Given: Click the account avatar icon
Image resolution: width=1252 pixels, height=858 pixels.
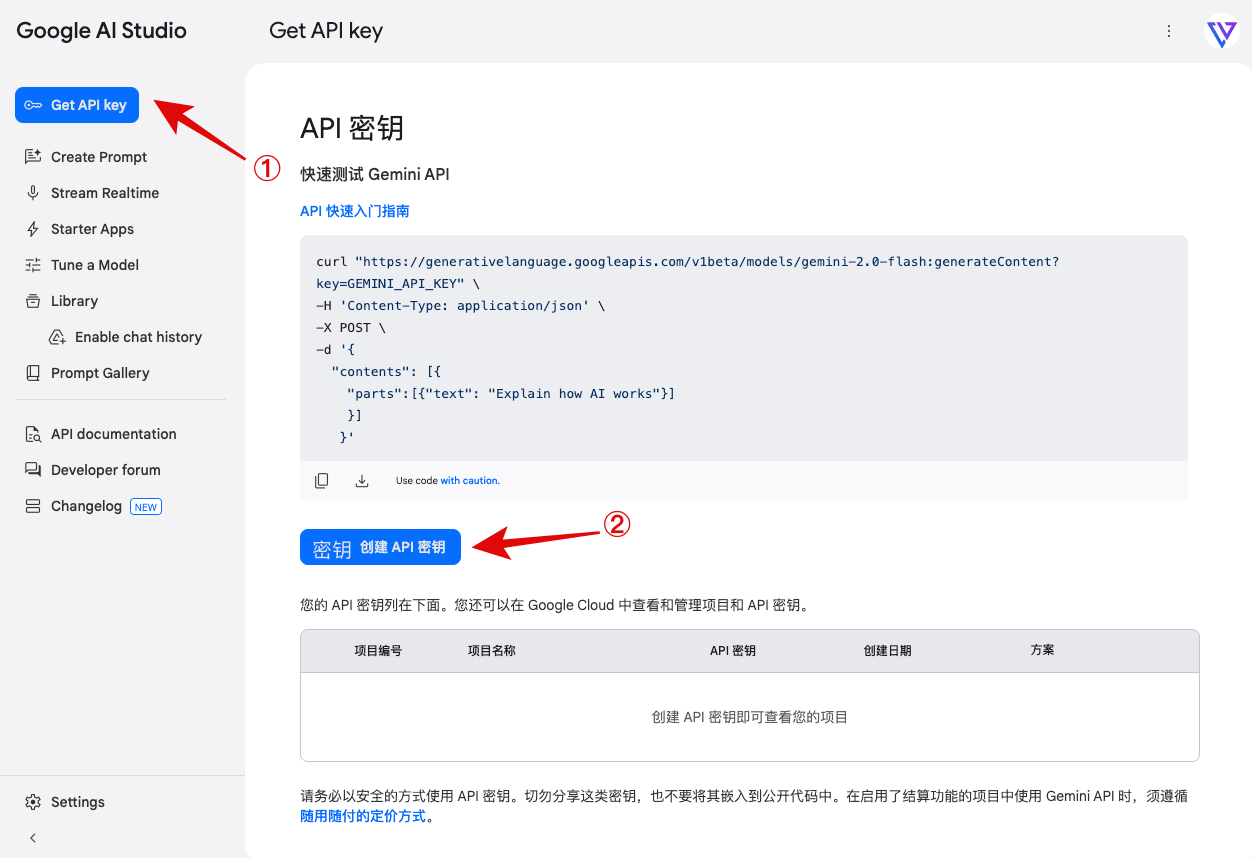Looking at the screenshot, I should click(1222, 31).
